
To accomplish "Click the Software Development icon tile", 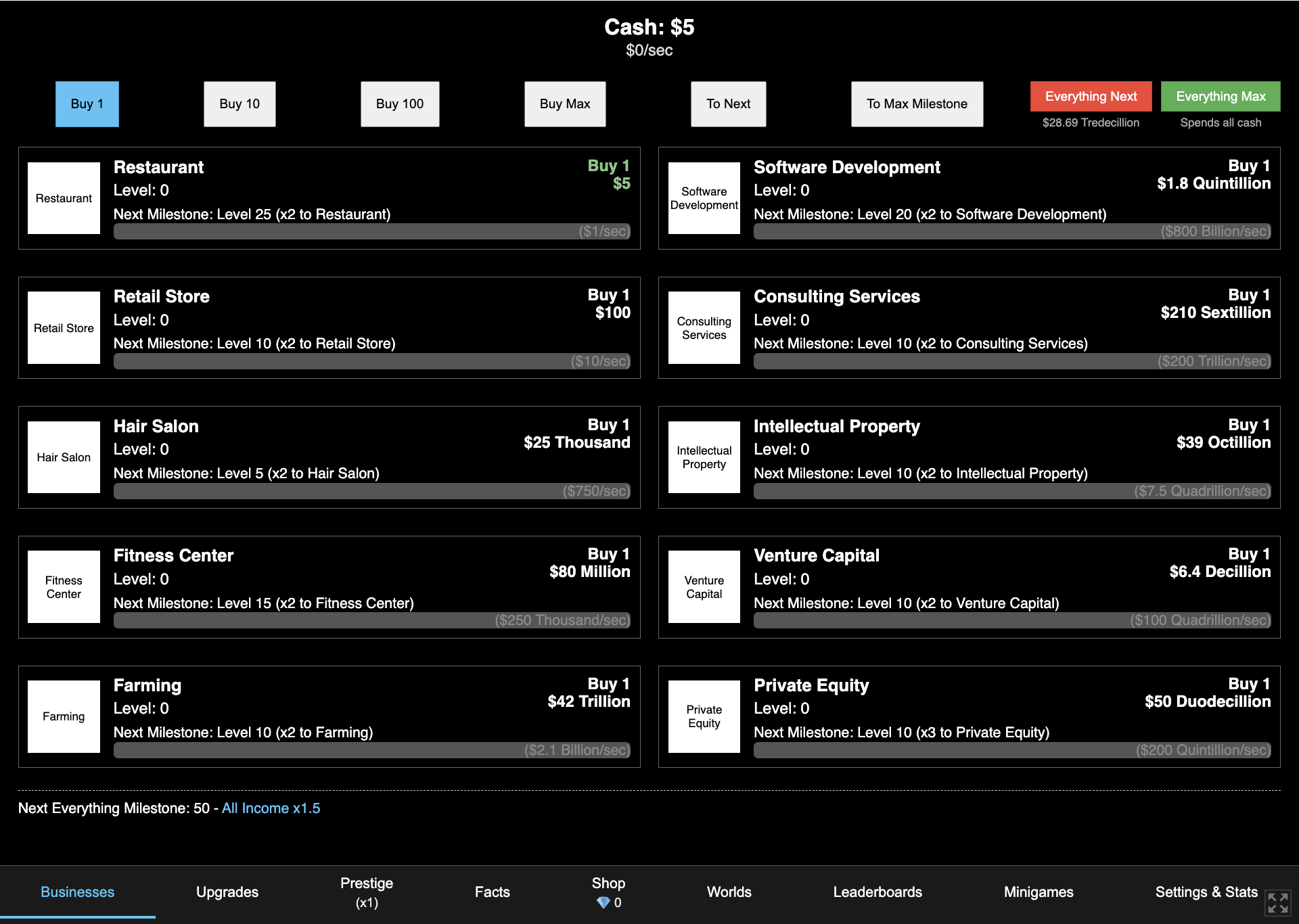I will tap(704, 198).
